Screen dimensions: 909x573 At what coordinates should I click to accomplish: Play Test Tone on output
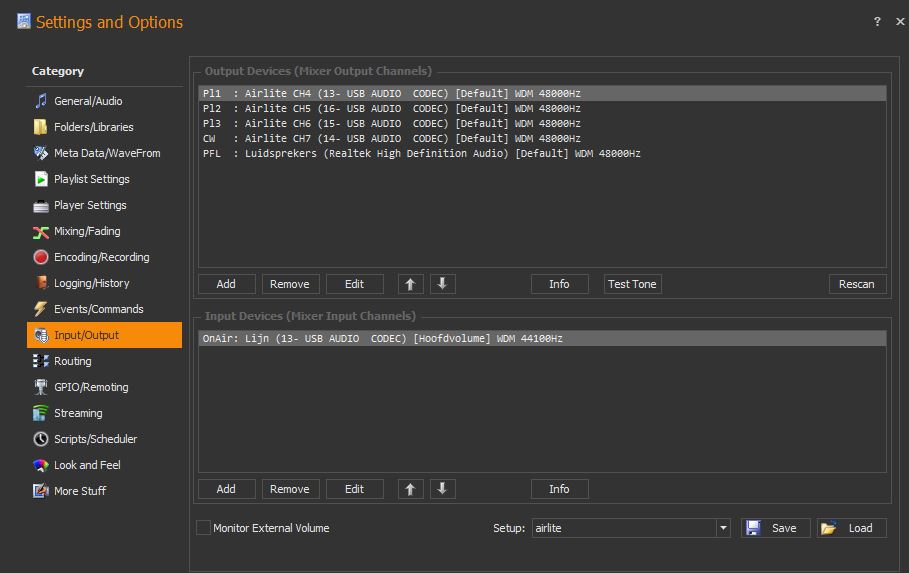pyautogui.click(x=632, y=284)
